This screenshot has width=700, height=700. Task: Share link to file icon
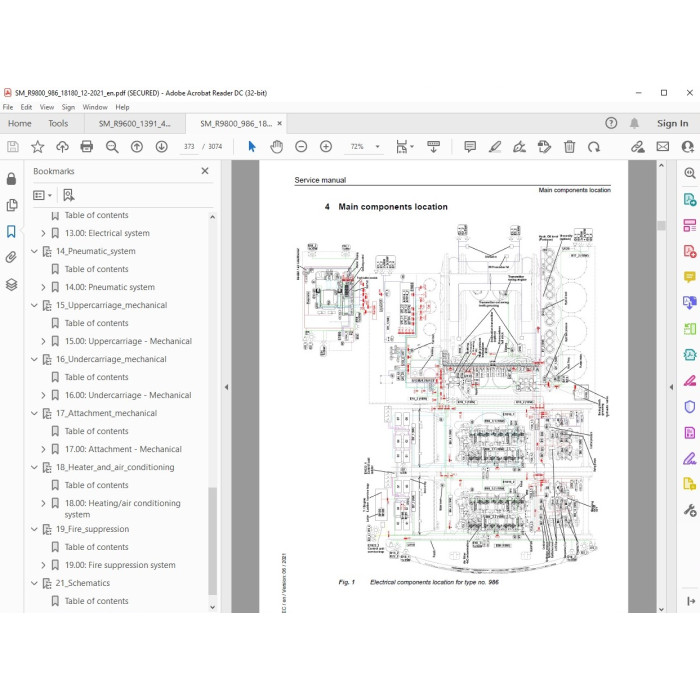tap(638, 146)
